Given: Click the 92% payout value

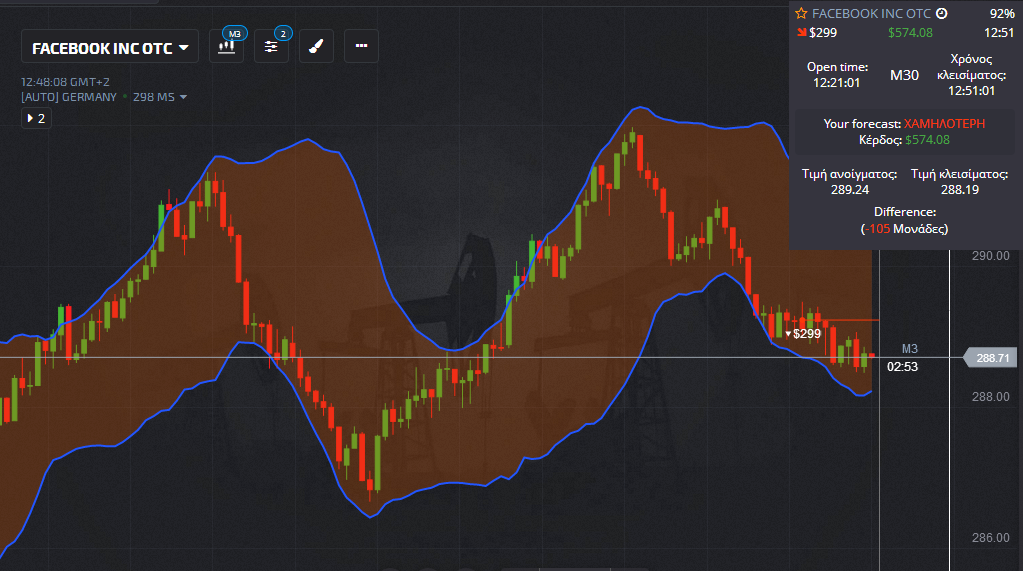Looking at the screenshot, I should tap(1001, 14).
